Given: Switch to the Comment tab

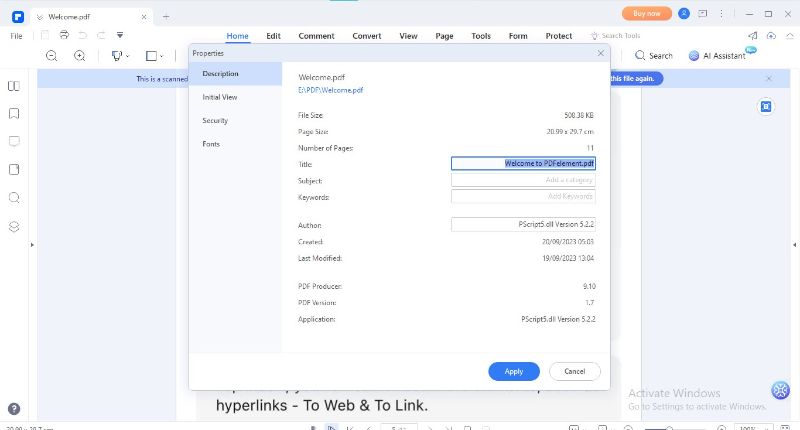Looking at the screenshot, I should pyautogui.click(x=316, y=36).
